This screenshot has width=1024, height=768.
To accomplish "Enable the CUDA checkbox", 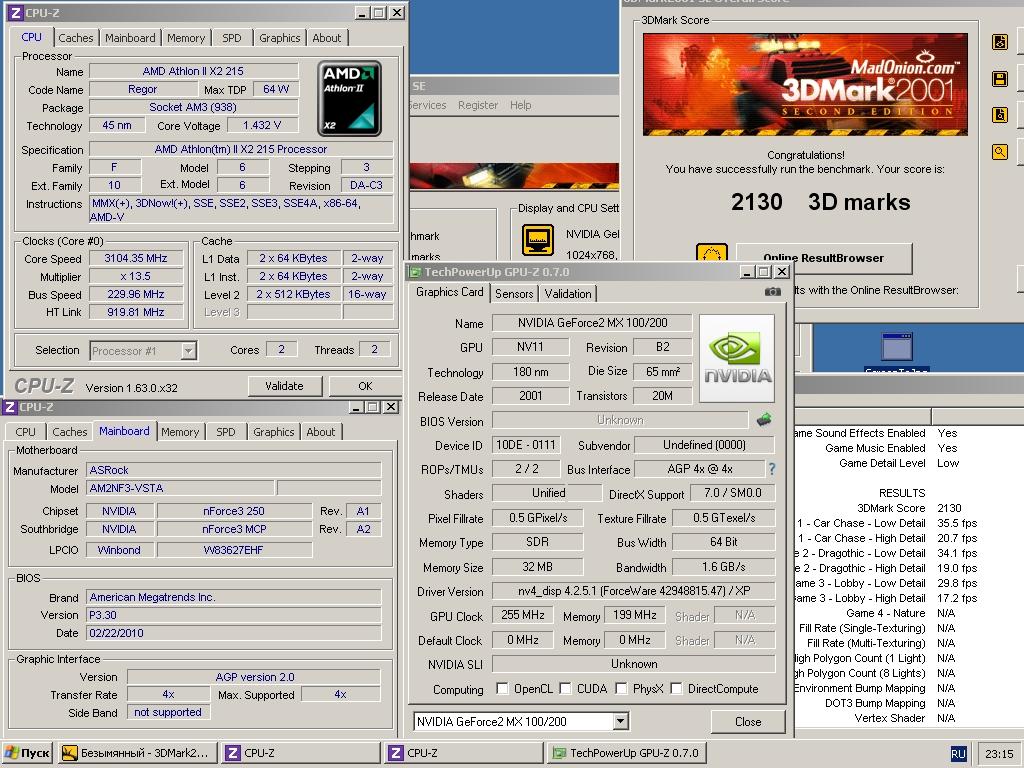I will click(x=566, y=688).
